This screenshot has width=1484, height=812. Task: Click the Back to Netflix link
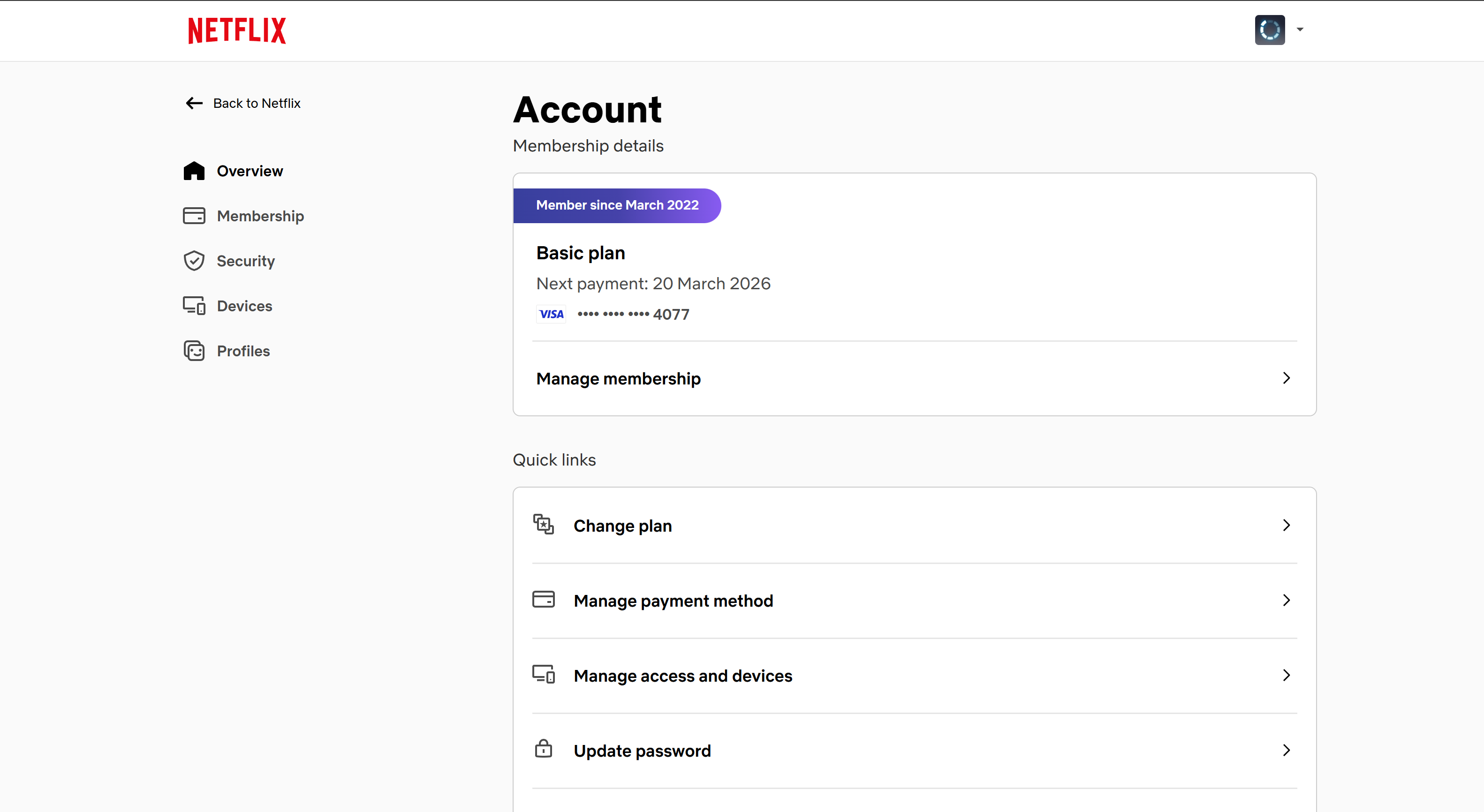(x=257, y=103)
